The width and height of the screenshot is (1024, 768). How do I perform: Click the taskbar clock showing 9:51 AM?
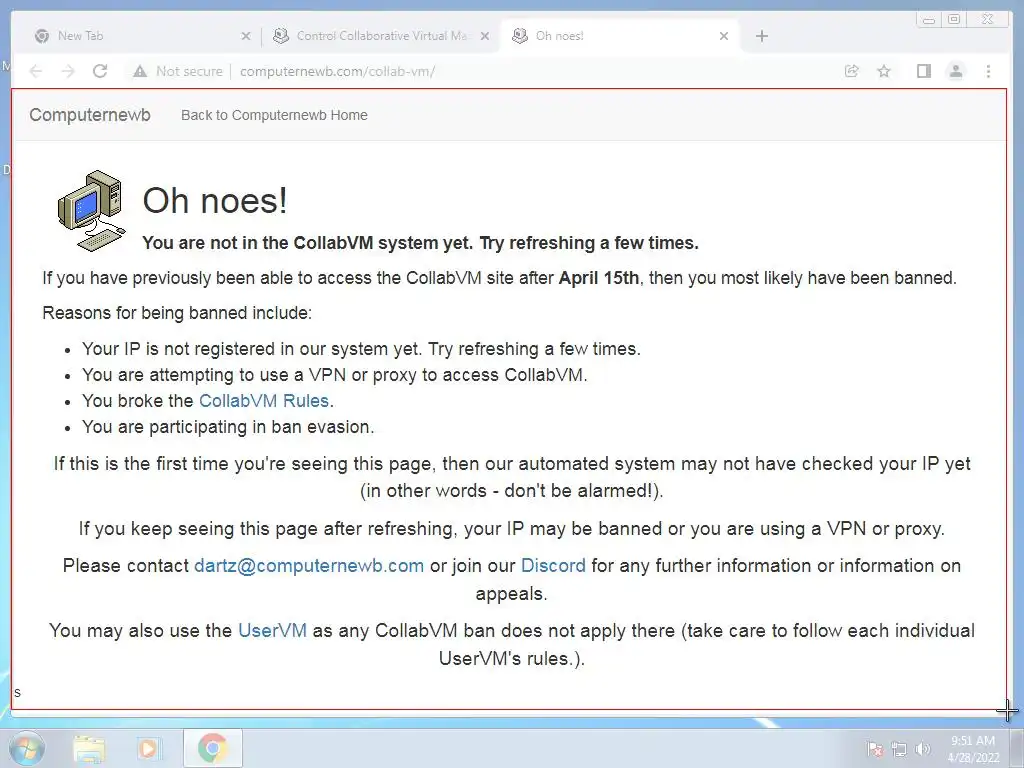coord(973,749)
